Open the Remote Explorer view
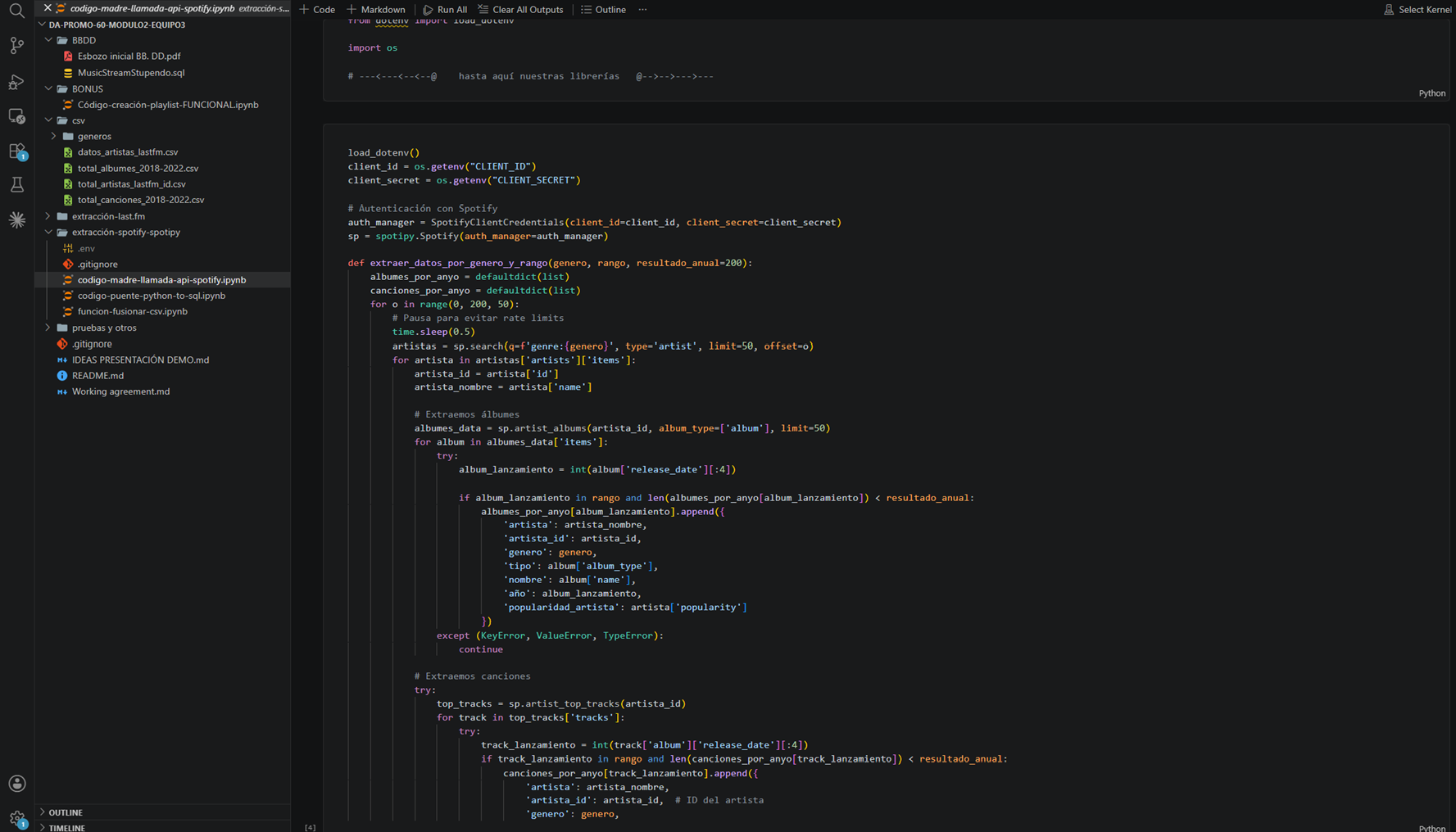The height and width of the screenshot is (832, 1456). tap(16, 116)
